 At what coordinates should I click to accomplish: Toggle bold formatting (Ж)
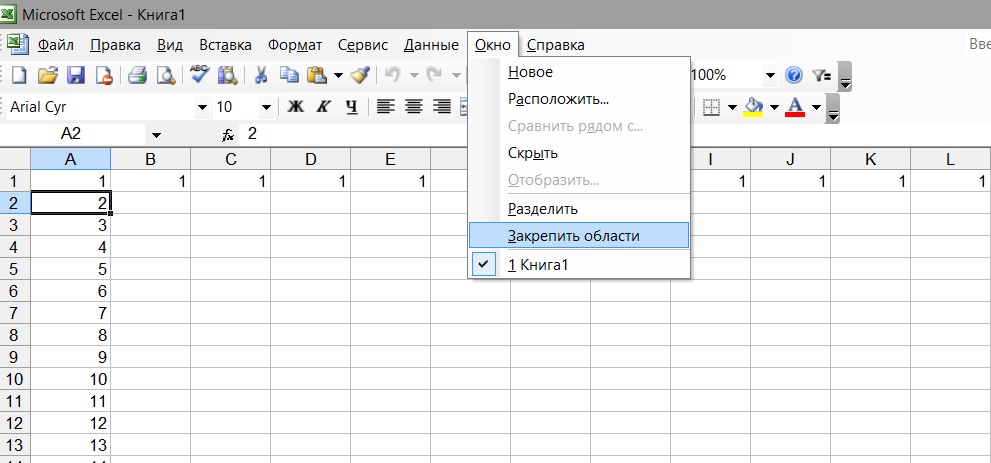tap(295, 107)
